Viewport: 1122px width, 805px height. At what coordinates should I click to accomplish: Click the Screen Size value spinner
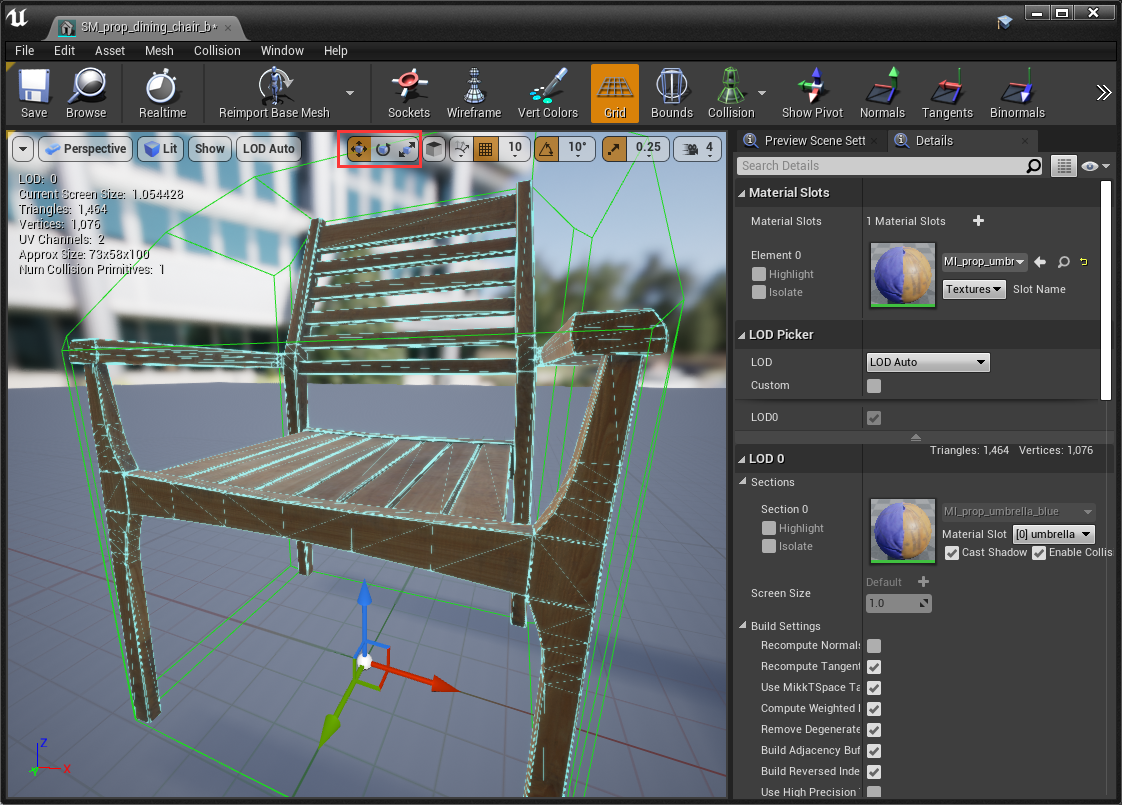click(x=898, y=604)
